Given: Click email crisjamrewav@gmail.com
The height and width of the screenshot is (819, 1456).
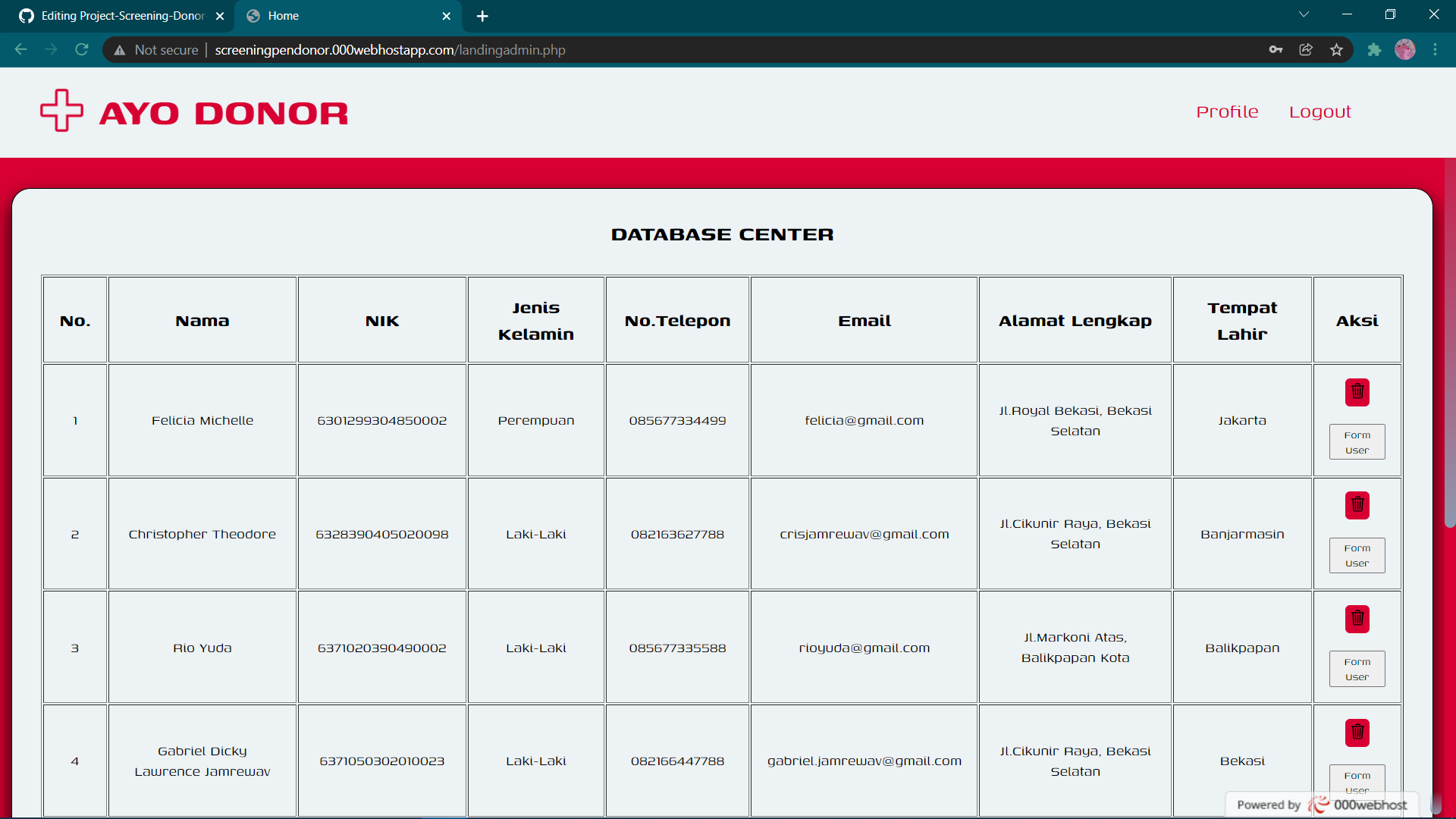Looking at the screenshot, I should click(x=864, y=534).
